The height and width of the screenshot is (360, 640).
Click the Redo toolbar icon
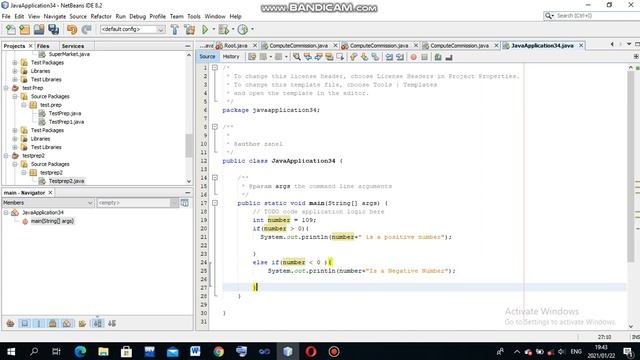pos(86,29)
